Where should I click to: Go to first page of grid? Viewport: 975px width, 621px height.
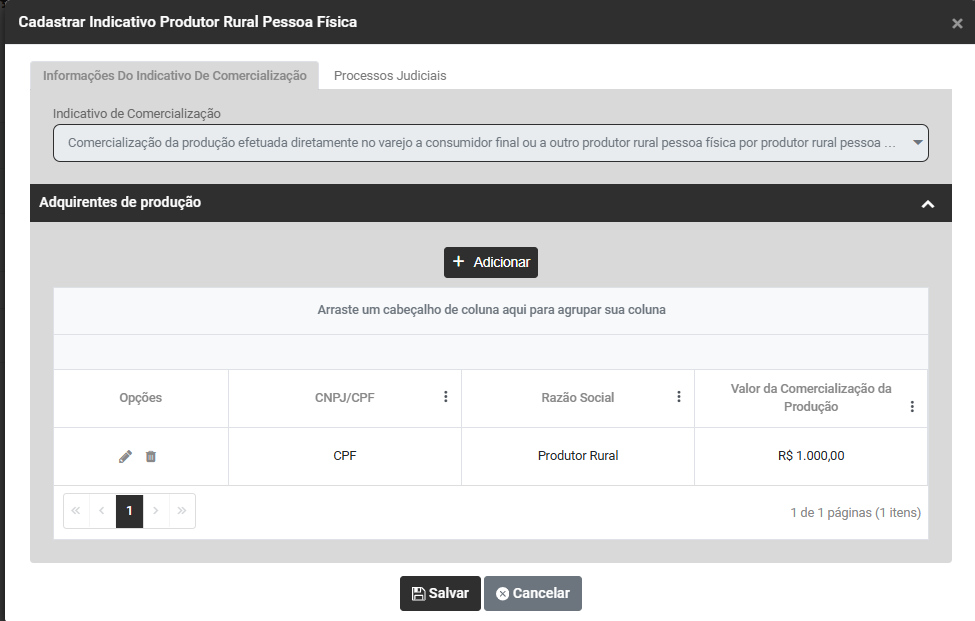76,510
